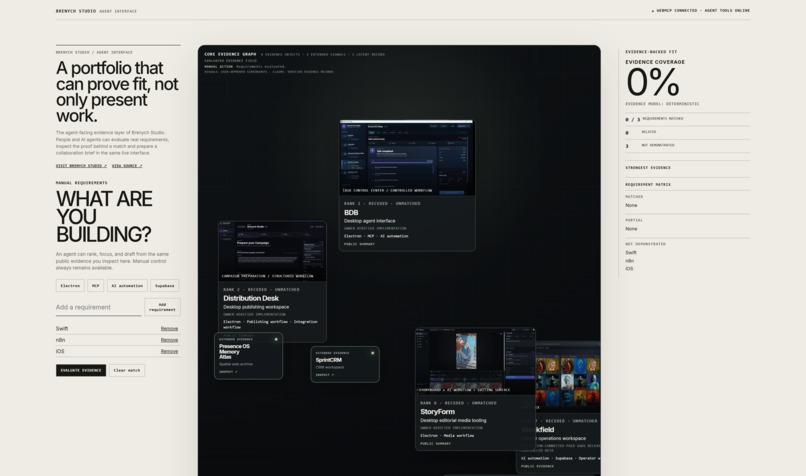Image resolution: width=806 pixels, height=476 pixels.
Task: Click n8n under Not Demonstrated list
Action: 630,261
